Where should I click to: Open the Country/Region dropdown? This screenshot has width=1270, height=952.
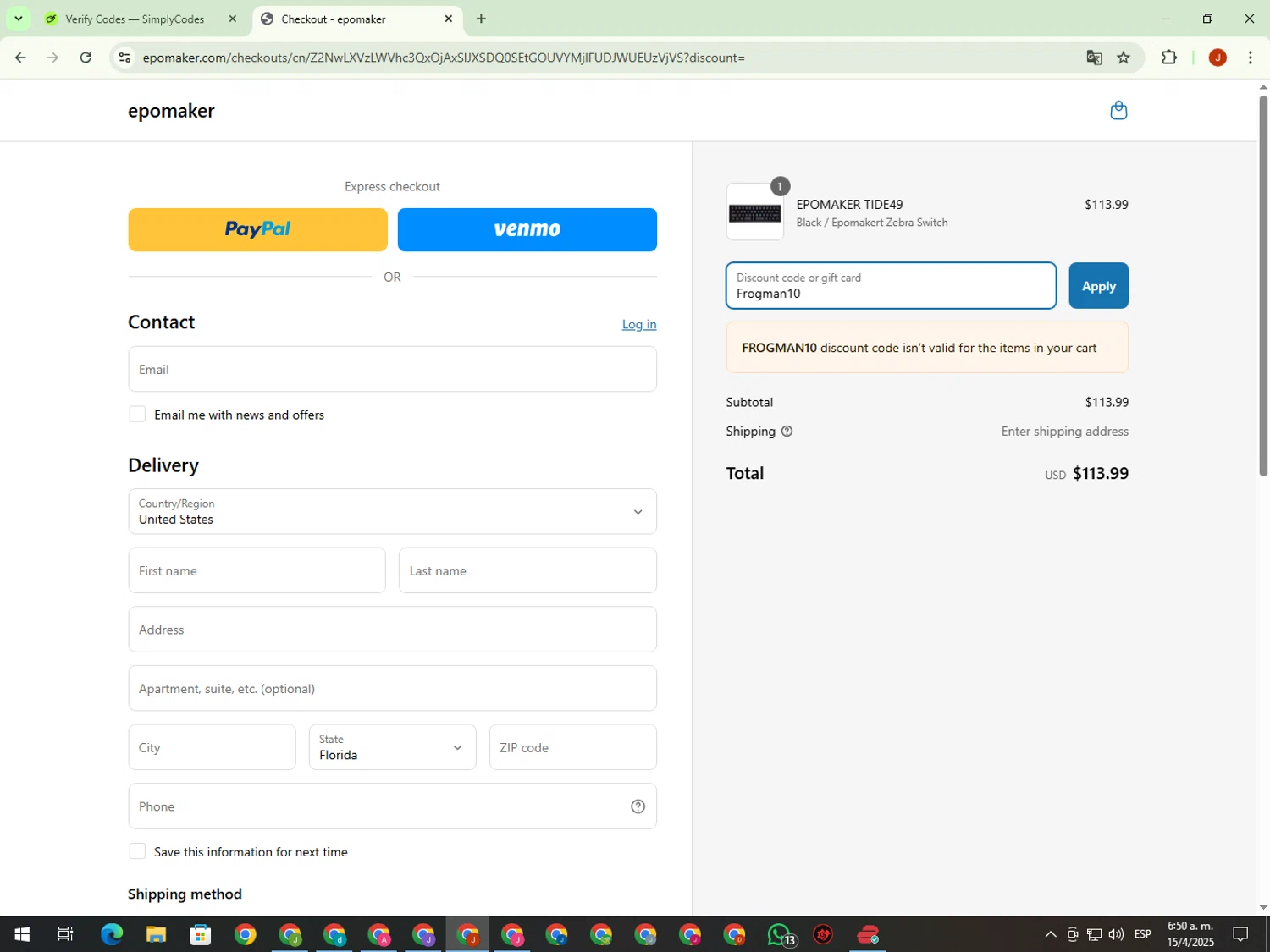click(392, 511)
